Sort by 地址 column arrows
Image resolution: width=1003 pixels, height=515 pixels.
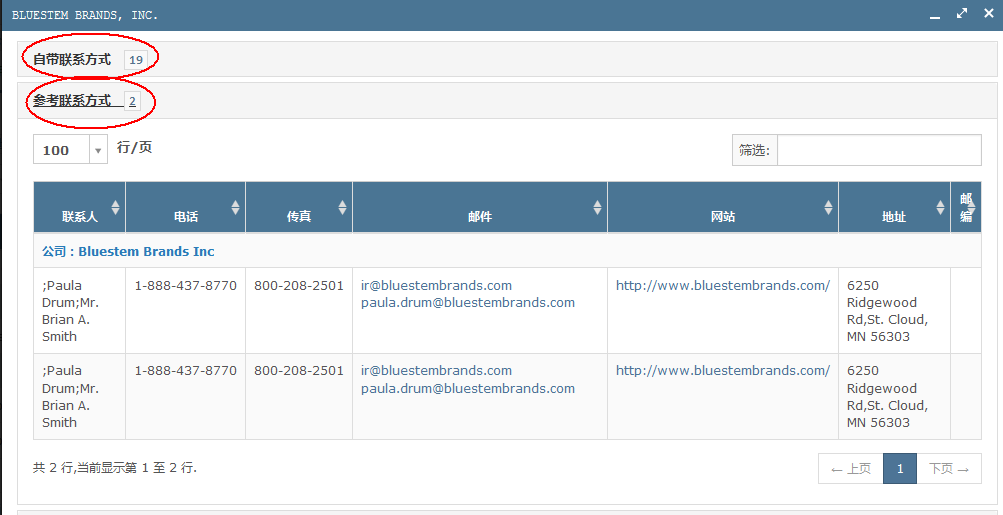pyautogui.click(x=940, y=207)
